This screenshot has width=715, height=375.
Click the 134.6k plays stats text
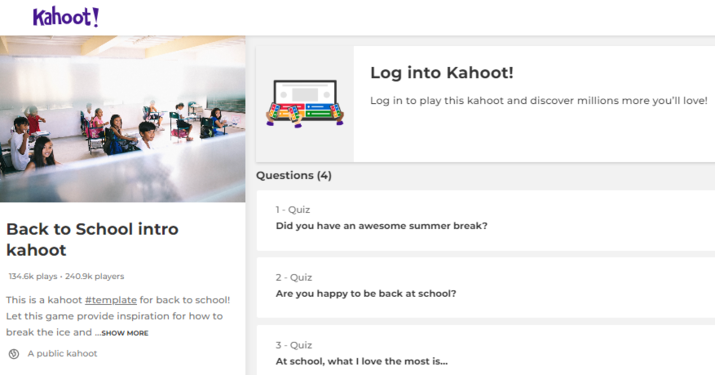[x=33, y=276]
